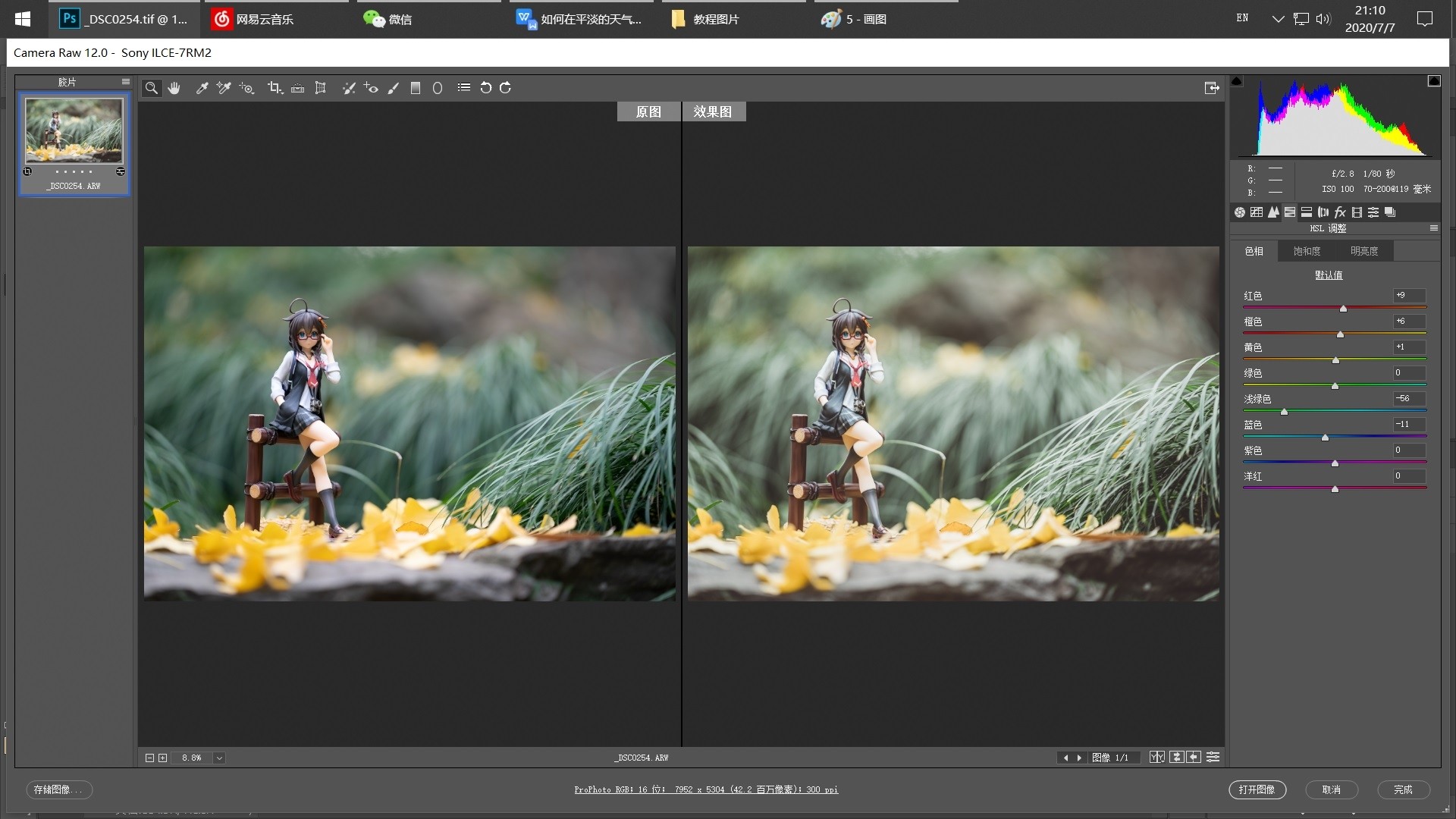The image size is (1456, 819).
Task: Cycle before/after preview view mode
Action: pos(1156,758)
